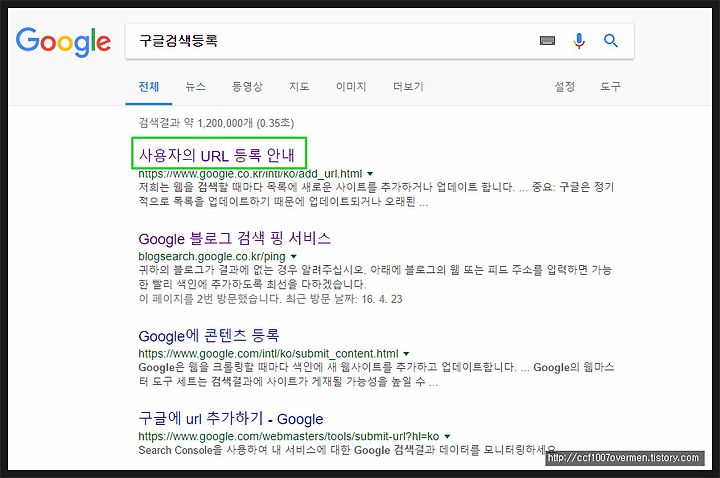Expand dropdown arrow beside add_url.html URL
This screenshot has height=478, width=720.
click(x=370, y=174)
